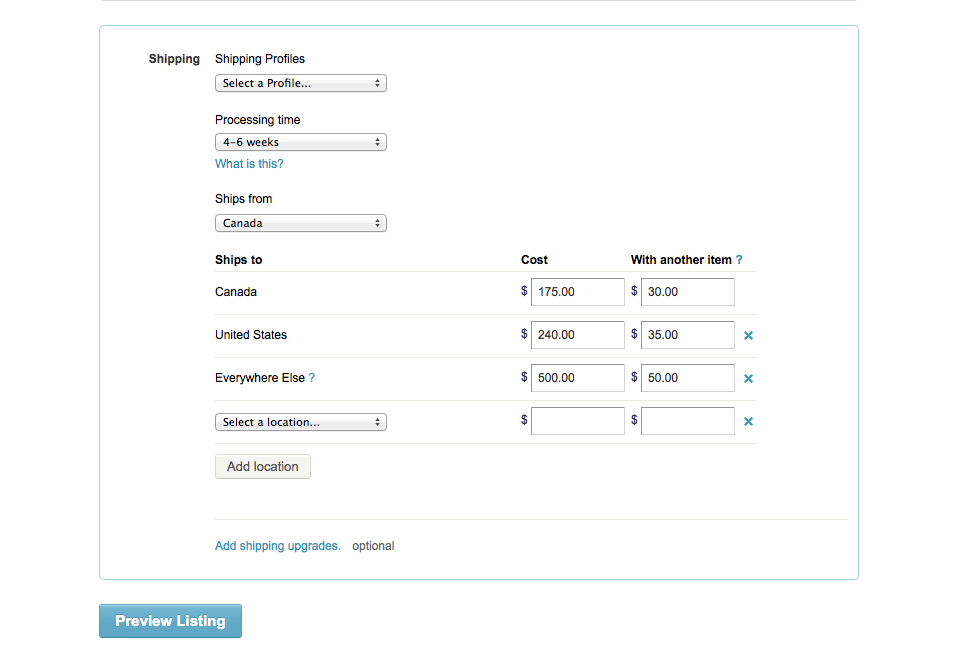
Task: Focus United States With another item 35.00
Action: [688, 335]
